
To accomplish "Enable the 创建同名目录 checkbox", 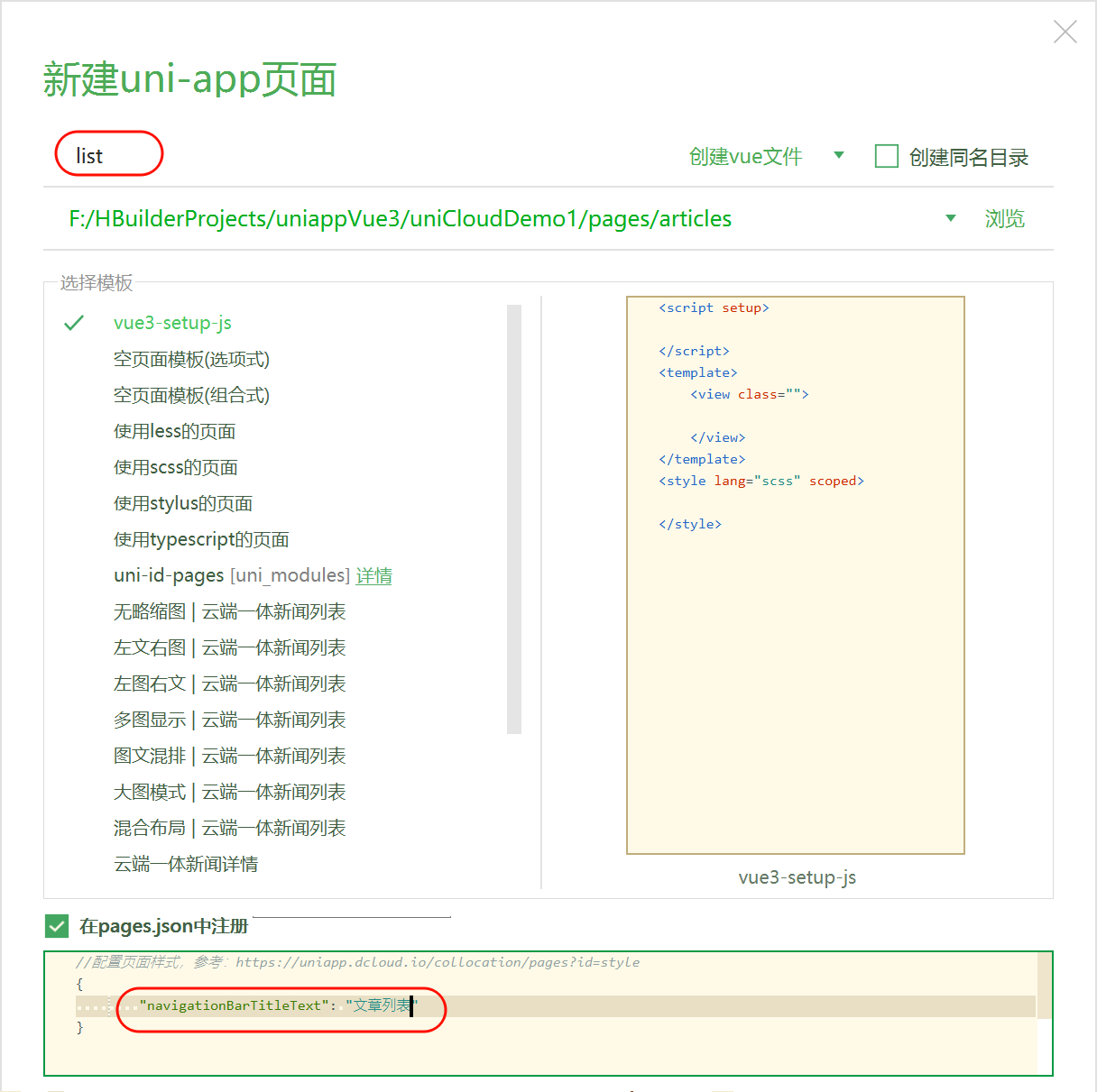I will pyautogui.click(x=886, y=156).
